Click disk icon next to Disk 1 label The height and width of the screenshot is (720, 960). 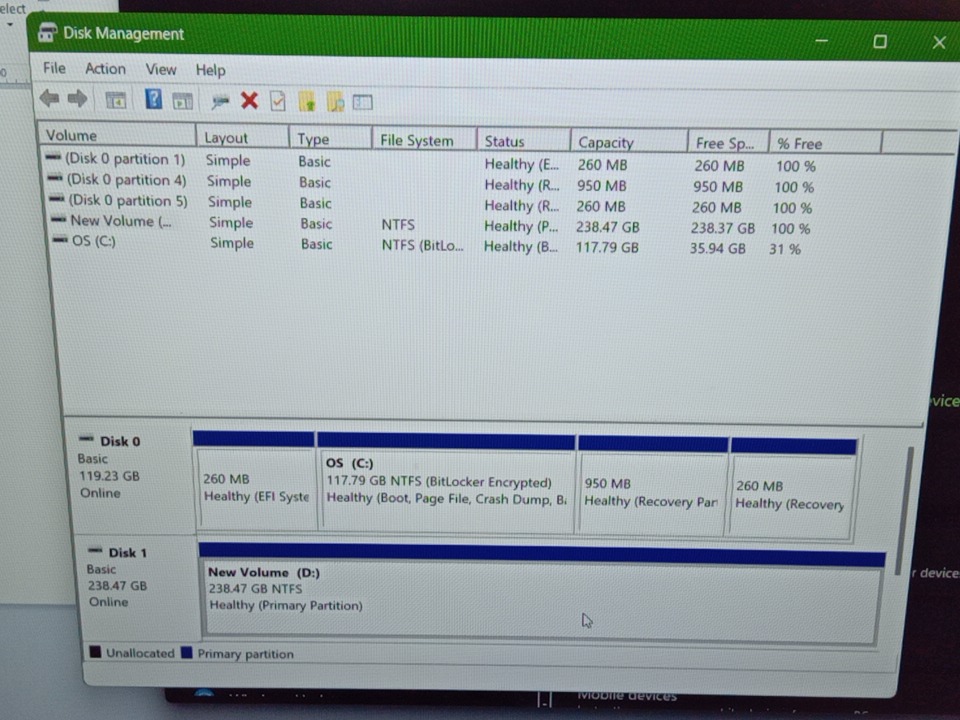(x=95, y=550)
